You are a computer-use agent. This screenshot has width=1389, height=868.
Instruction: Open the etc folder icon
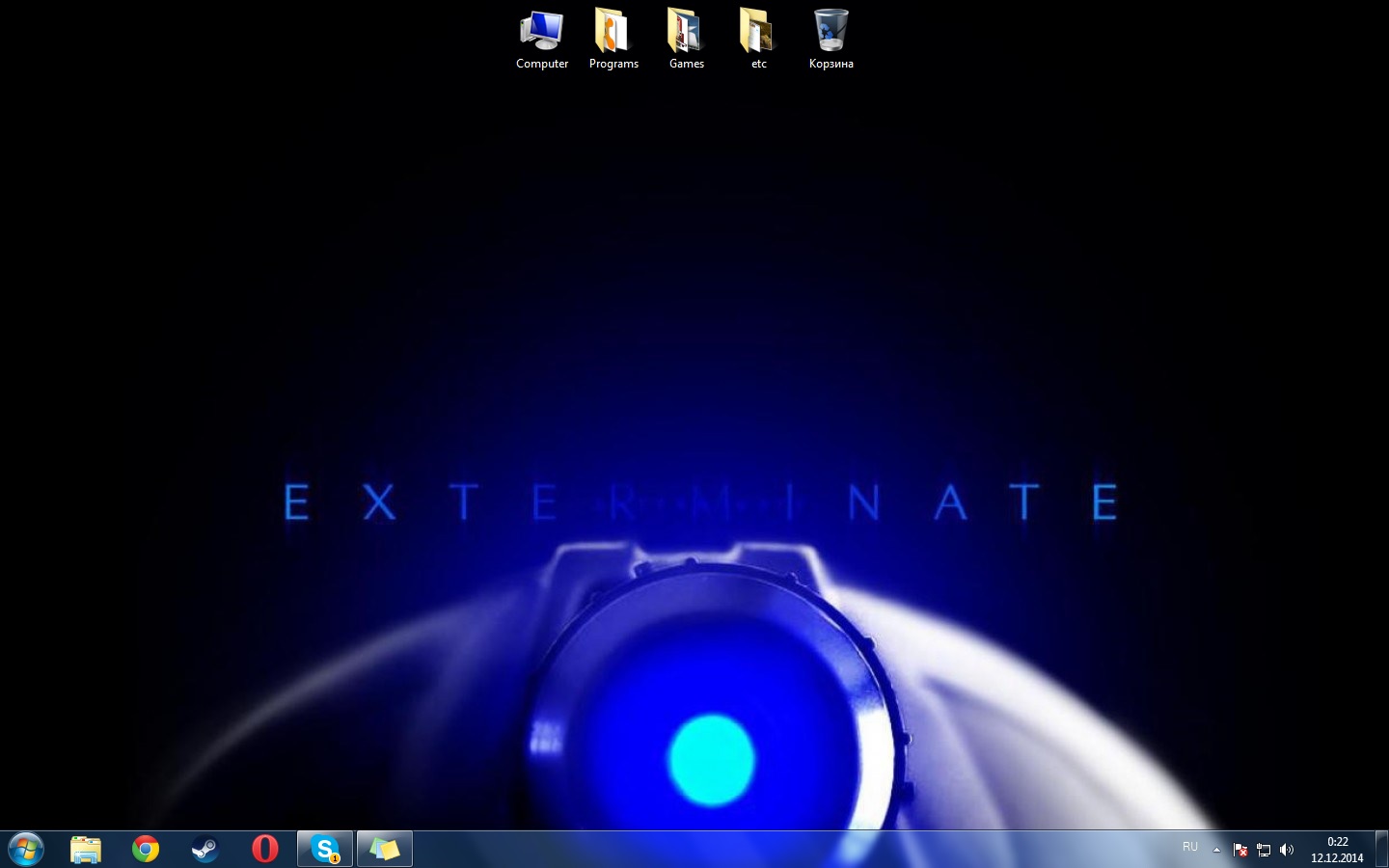(x=758, y=41)
